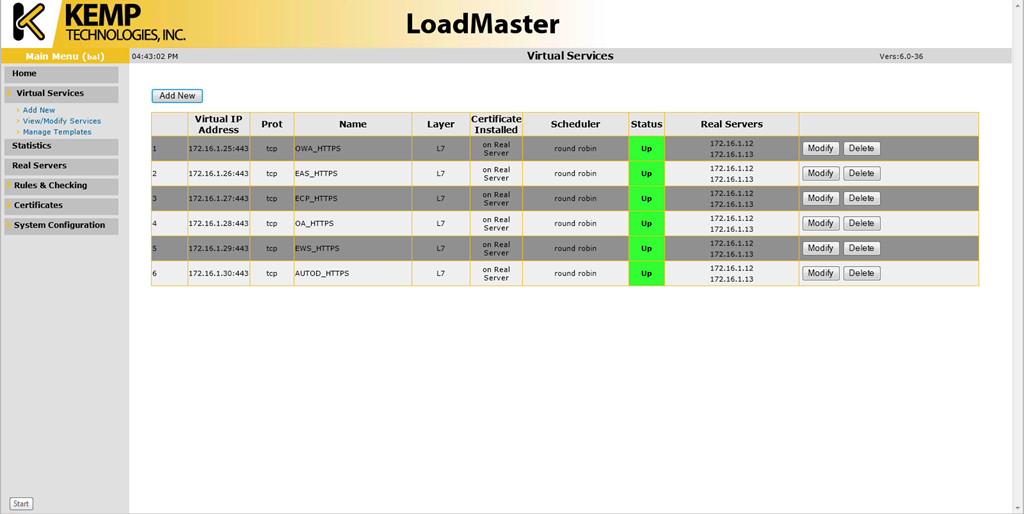Click the Vers:6.0-36 version text

pyautogui.click(x=901, y=56)
